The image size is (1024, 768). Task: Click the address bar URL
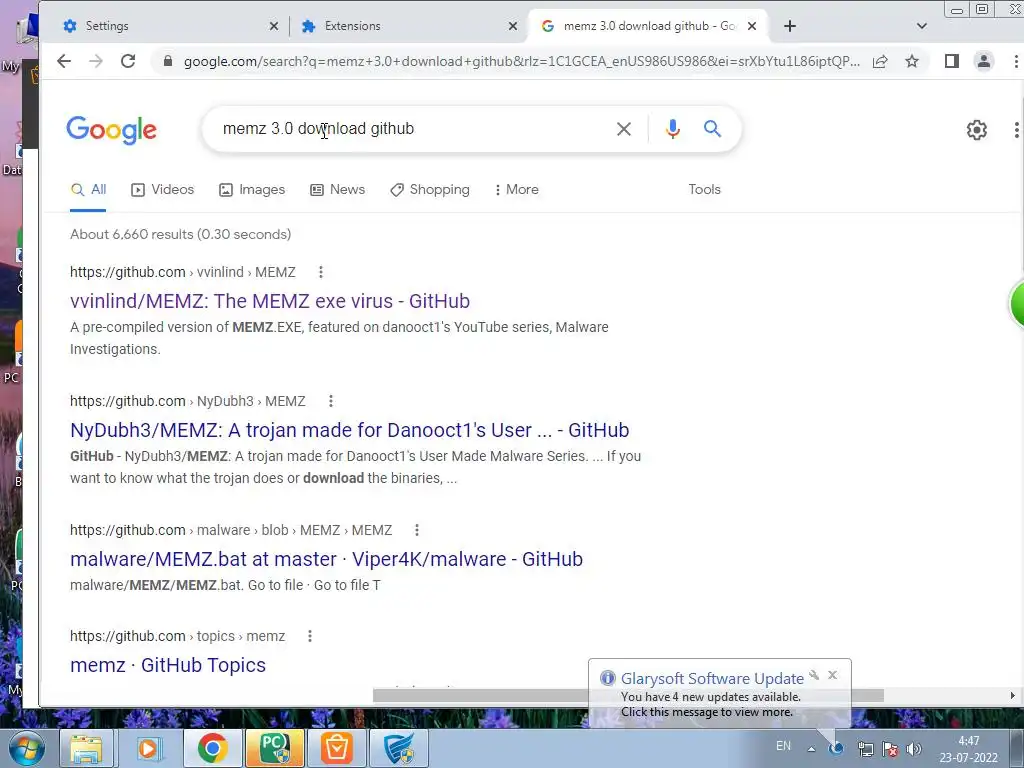(x=521, y=61)
